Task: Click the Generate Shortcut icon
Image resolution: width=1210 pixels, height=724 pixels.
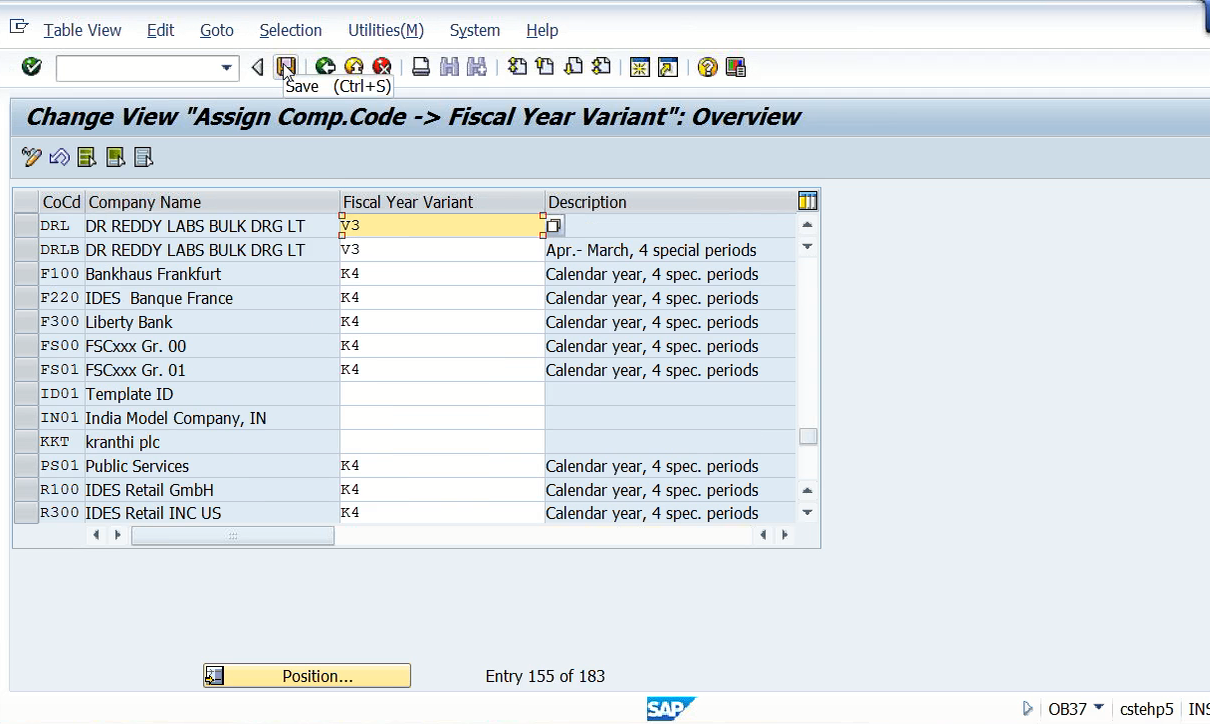Action: 668,67
